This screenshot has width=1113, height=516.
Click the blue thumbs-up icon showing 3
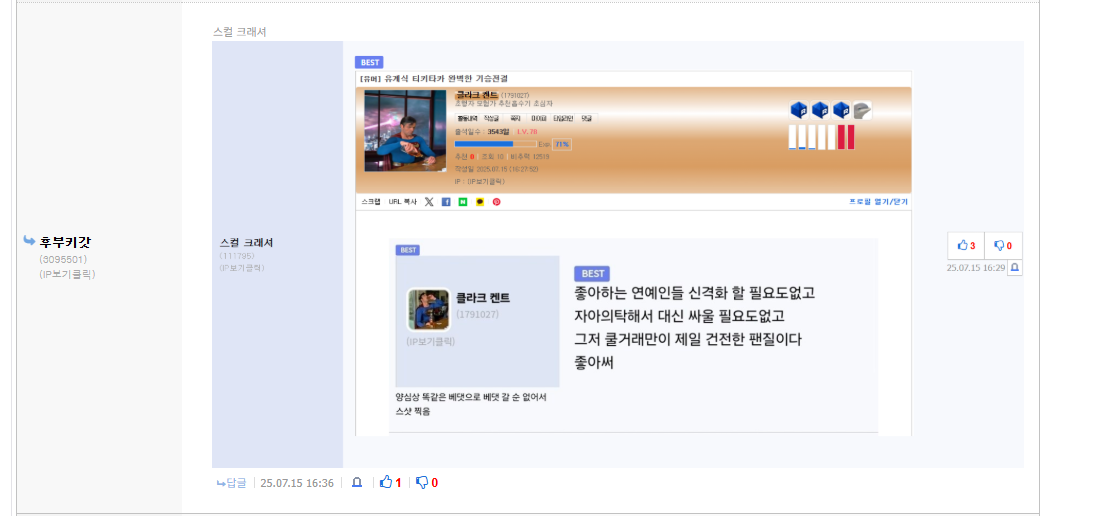pyautogui.click(x=966, y=246)
